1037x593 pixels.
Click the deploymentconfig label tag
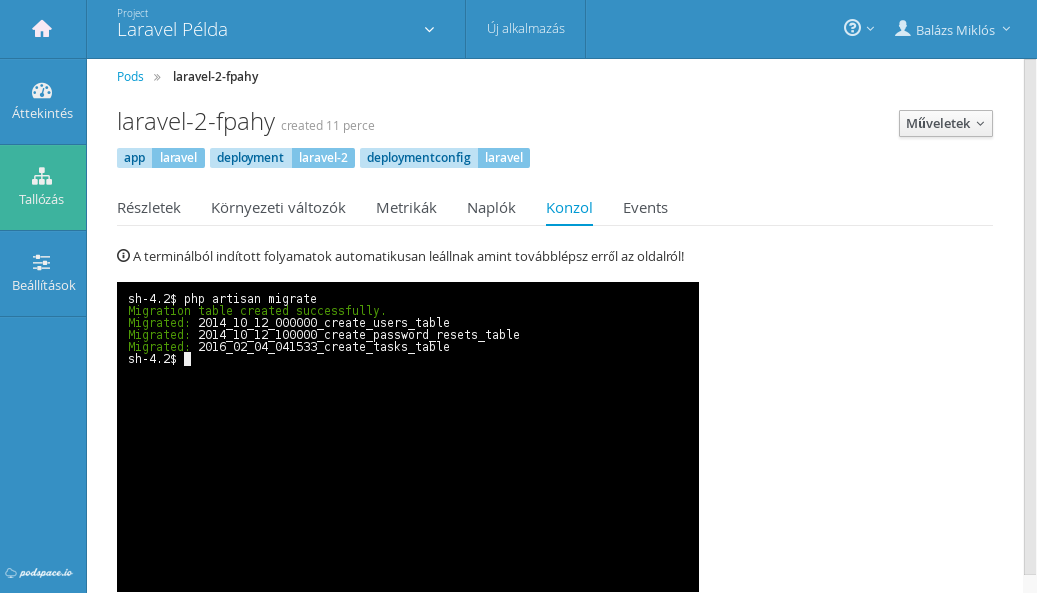(419, 158)
